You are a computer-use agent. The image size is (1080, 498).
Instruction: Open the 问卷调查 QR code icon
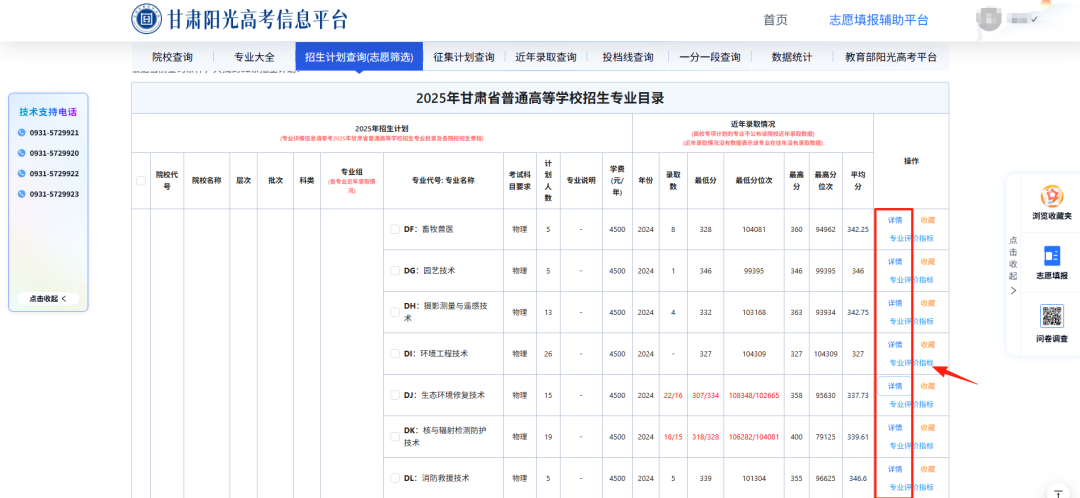(1052, 316)
